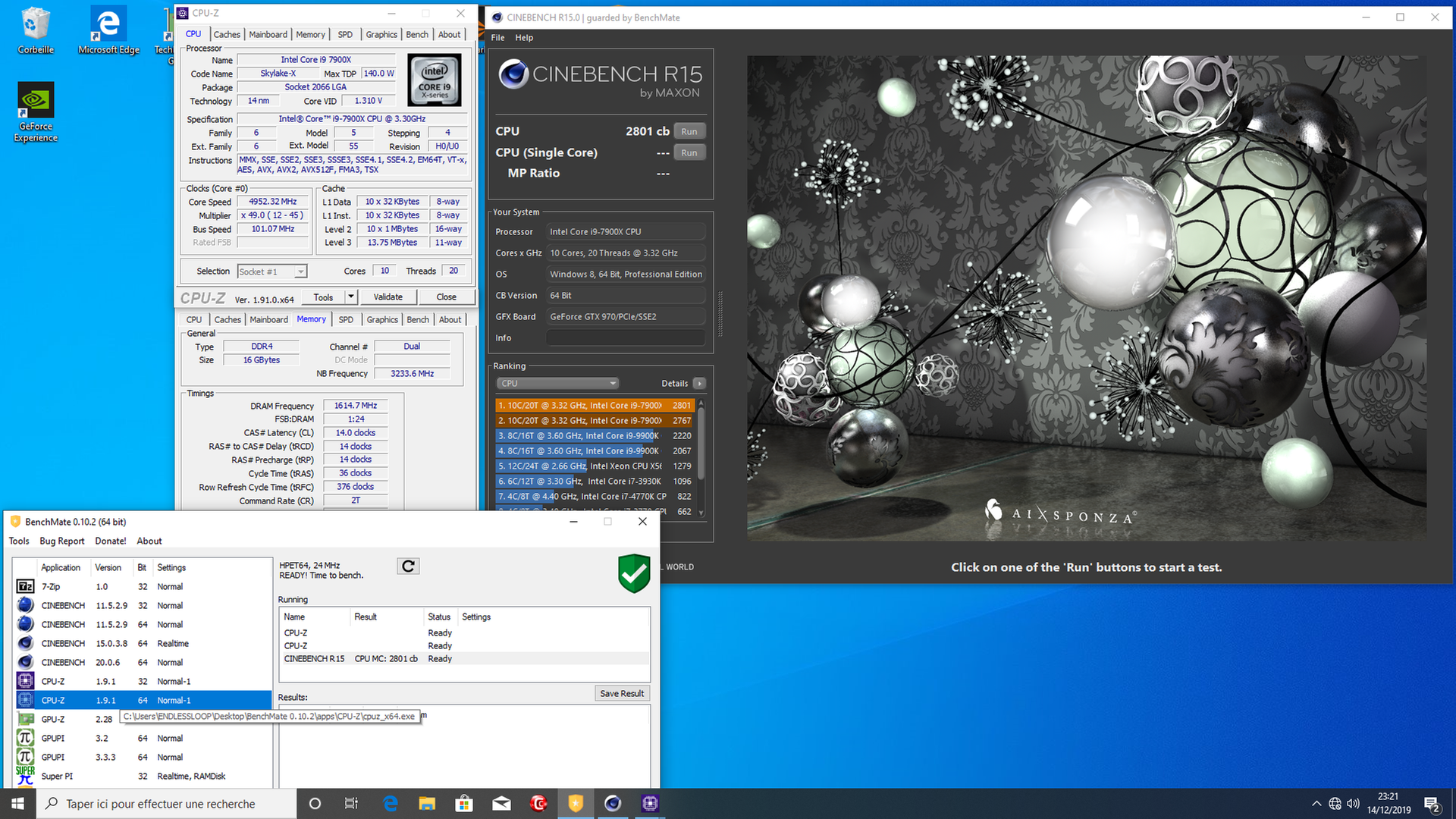This screenshot has height=819, width=1456.
Task: Expand the CPU-Z Tools dropdown arrow
Action: pos(350,297)
